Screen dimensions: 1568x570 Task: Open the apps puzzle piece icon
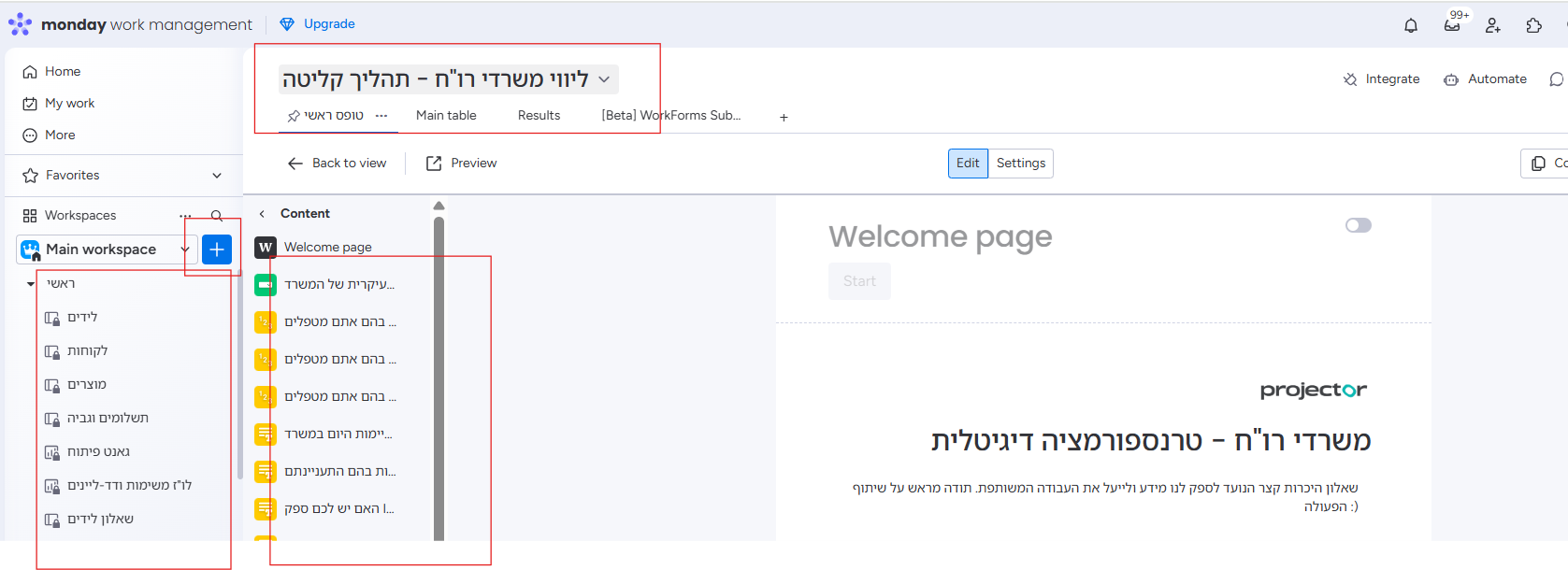pyautogui.click(x=1534, y=25)
